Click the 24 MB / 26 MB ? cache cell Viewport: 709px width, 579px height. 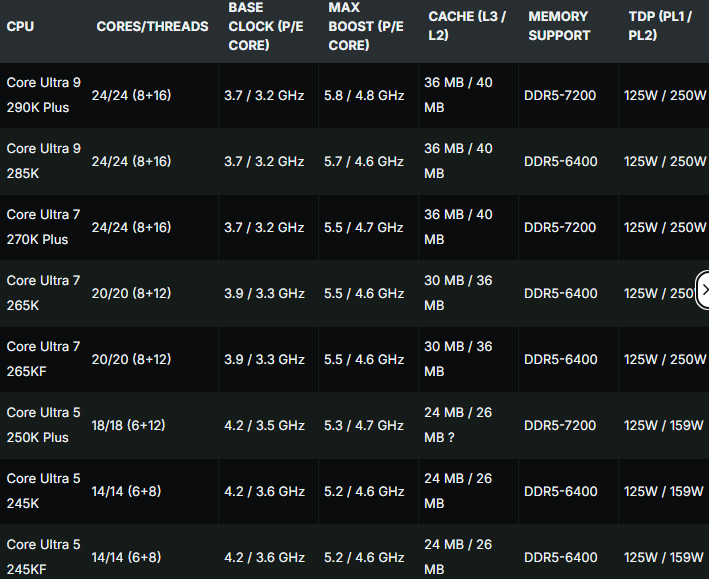tap(458, 425)
